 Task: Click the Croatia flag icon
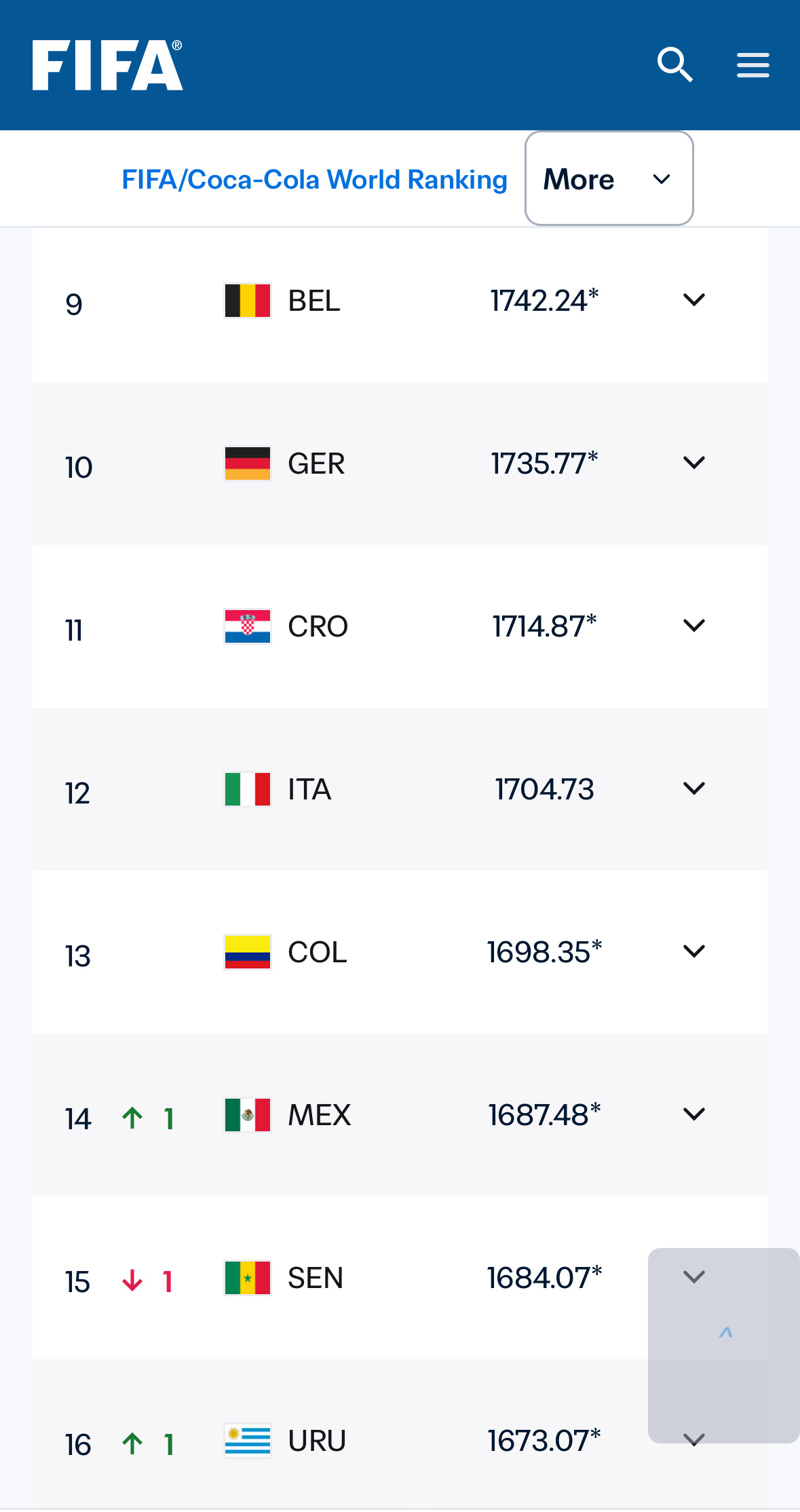pos(248,626)
